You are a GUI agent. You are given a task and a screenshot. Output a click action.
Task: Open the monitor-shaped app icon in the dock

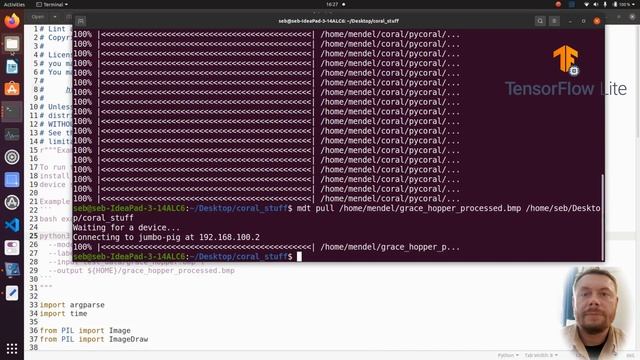[x=12, y=270]
